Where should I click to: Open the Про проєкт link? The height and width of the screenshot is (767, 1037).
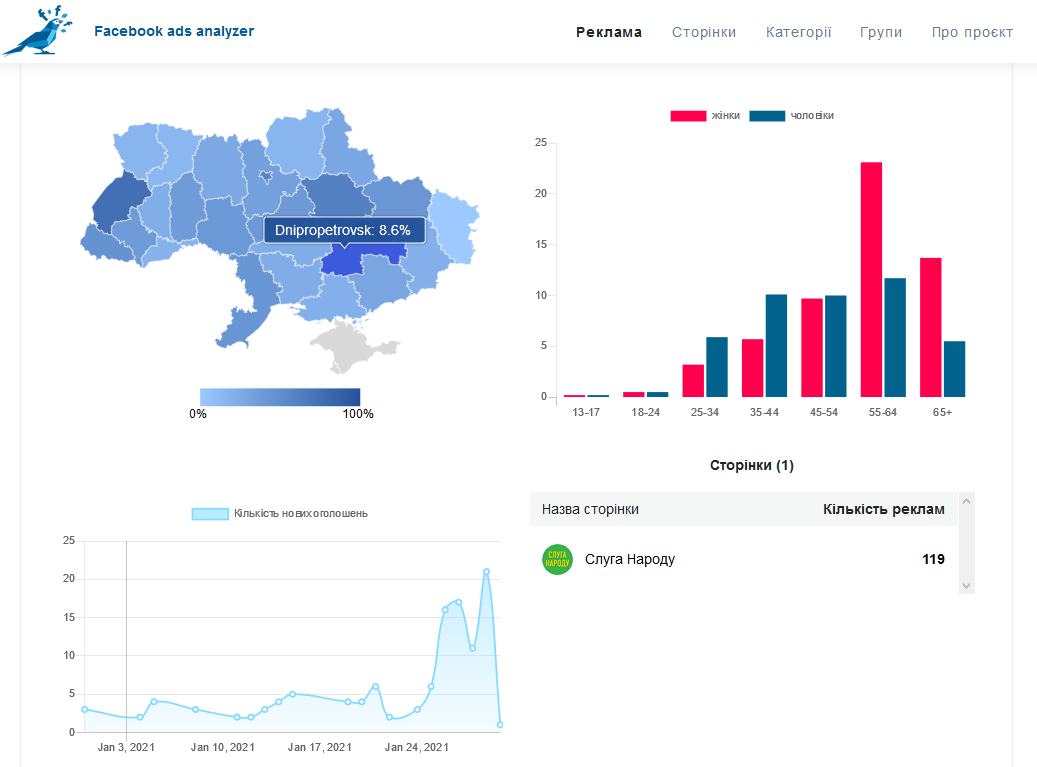click(972, 32)
